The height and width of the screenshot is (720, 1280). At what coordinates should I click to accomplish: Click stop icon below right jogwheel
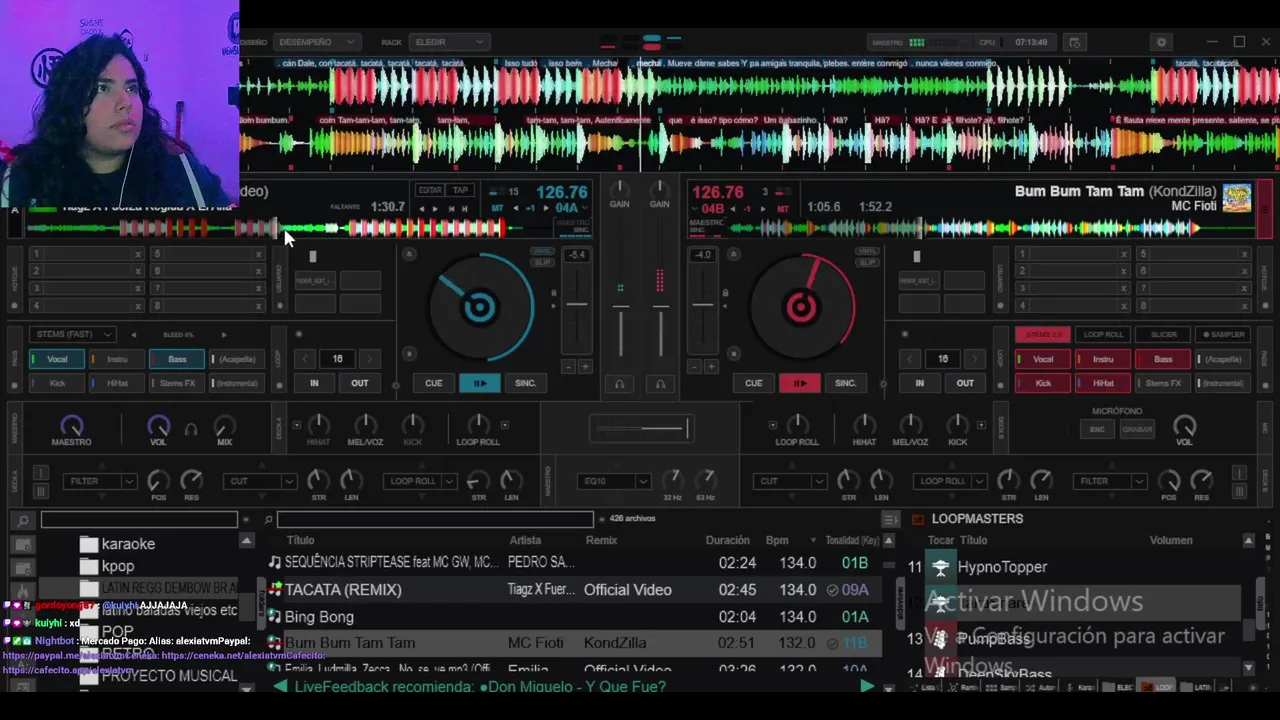click(735, 353)
